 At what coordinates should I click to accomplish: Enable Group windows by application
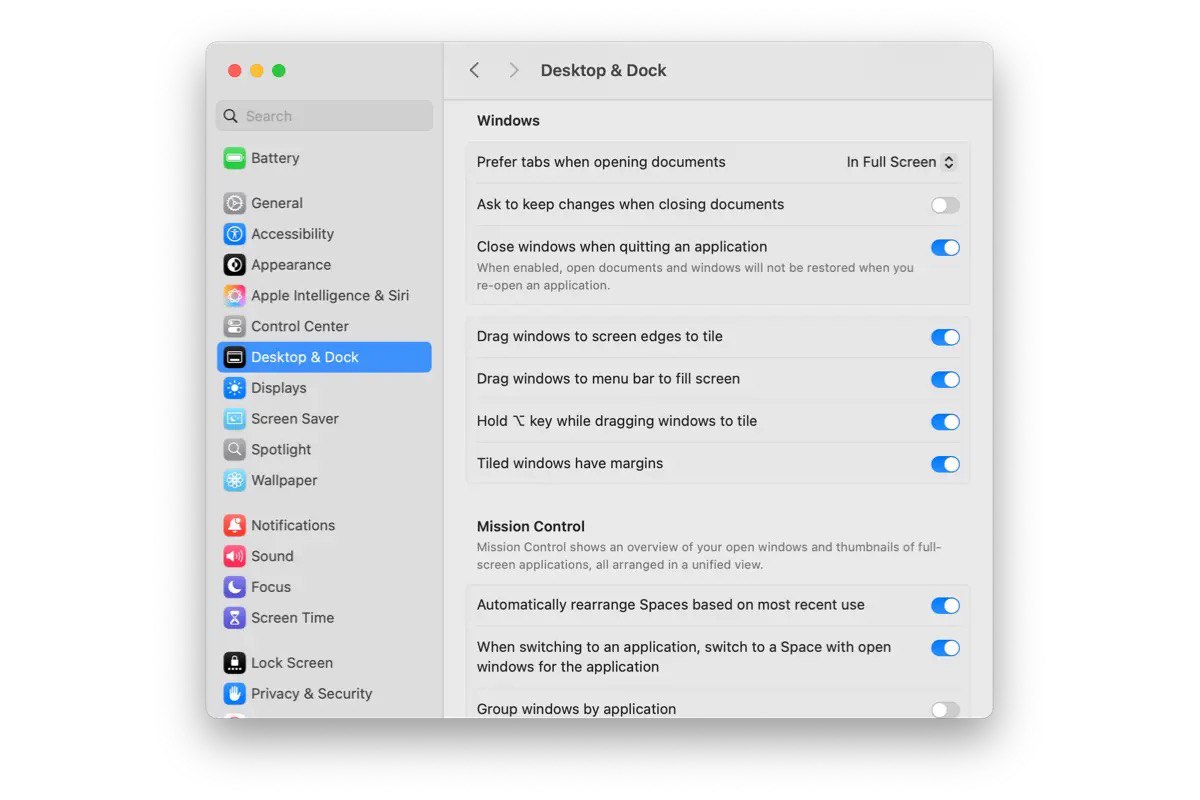pyautogui.click(x=945, y=709)
